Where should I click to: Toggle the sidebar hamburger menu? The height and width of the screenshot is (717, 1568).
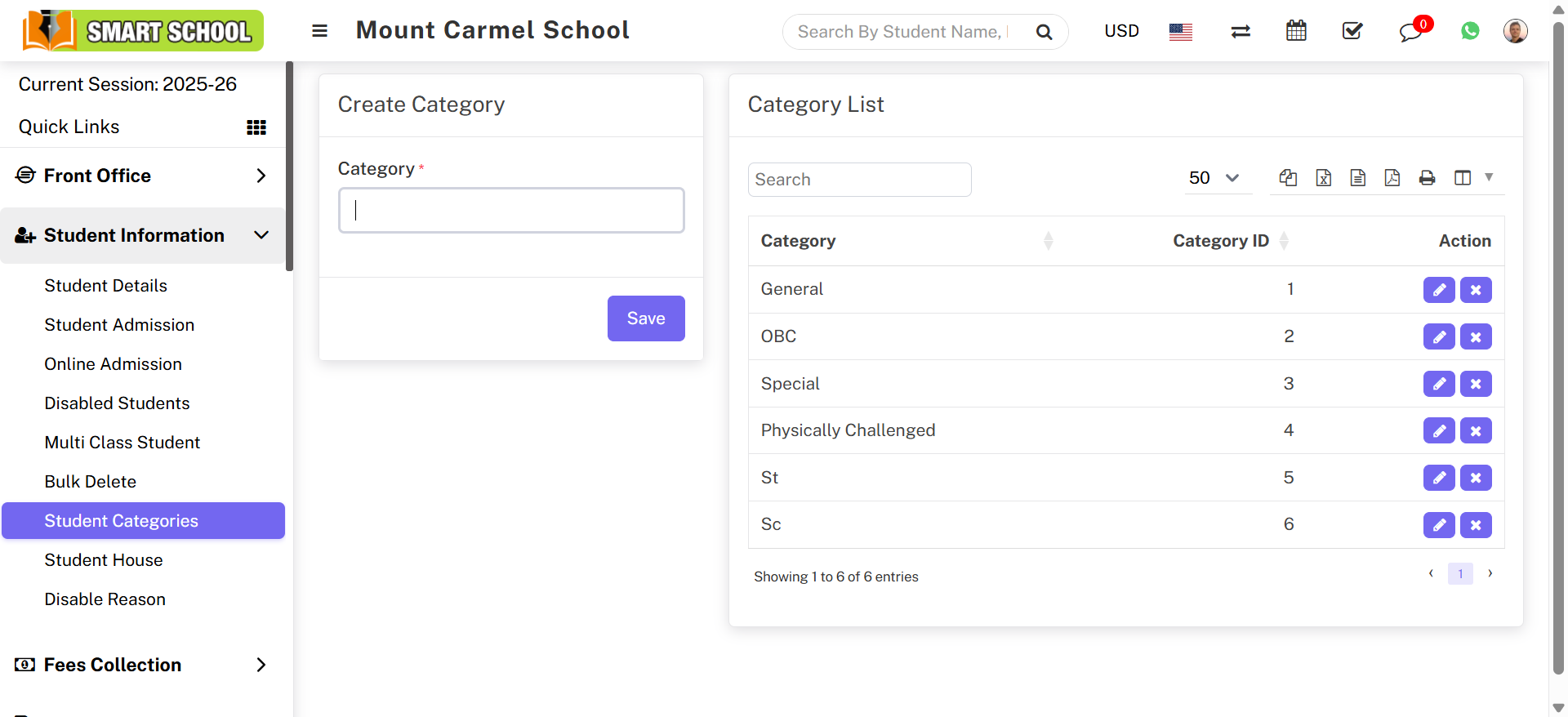click(x=320, y=31)
